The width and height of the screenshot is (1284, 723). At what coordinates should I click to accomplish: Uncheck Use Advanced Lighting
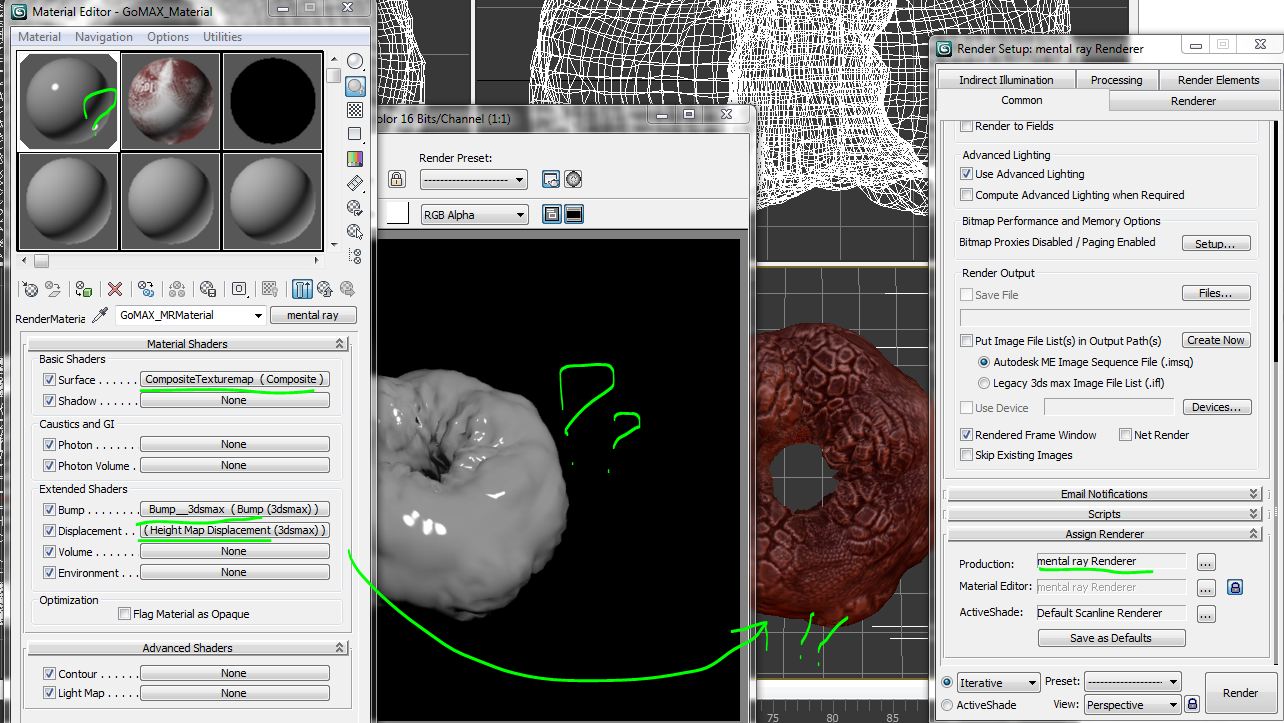click(x=966, y=174)
